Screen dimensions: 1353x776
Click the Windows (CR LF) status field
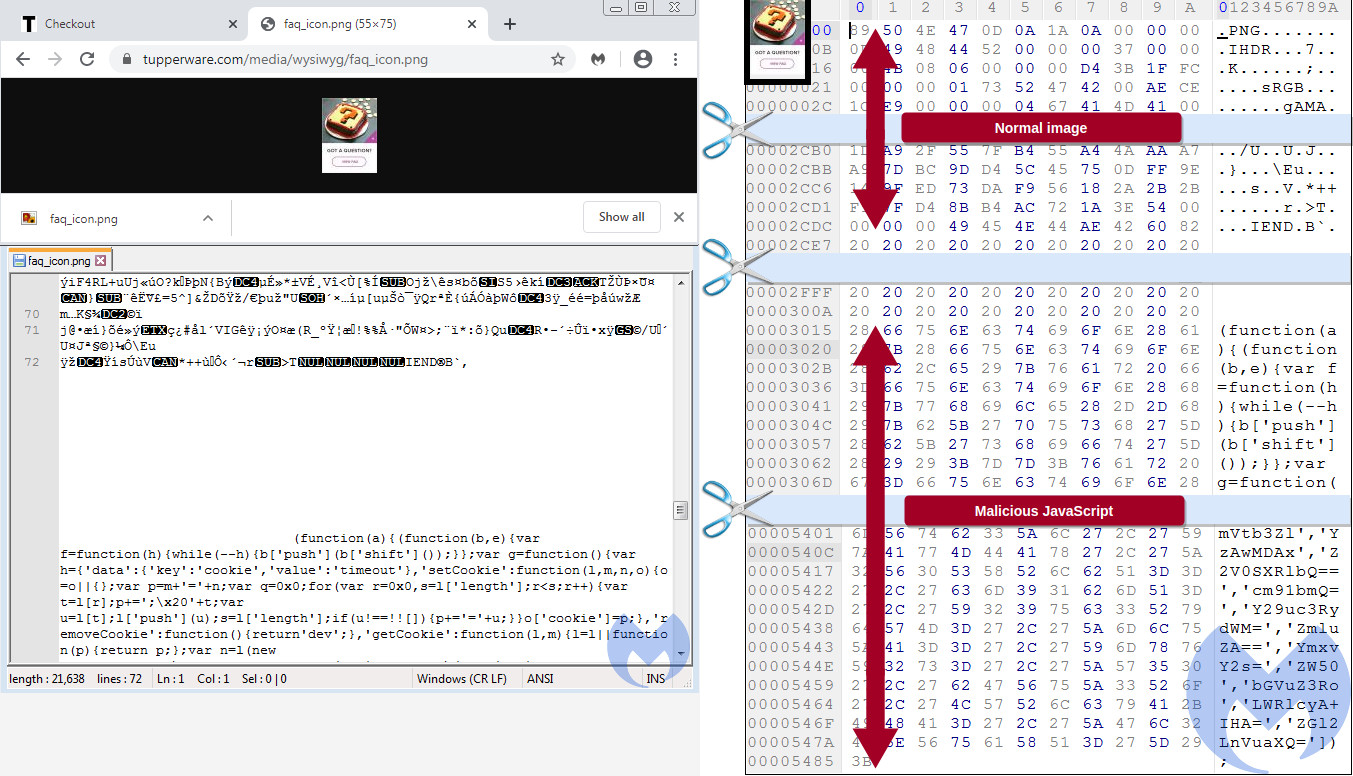pos(461,679)
